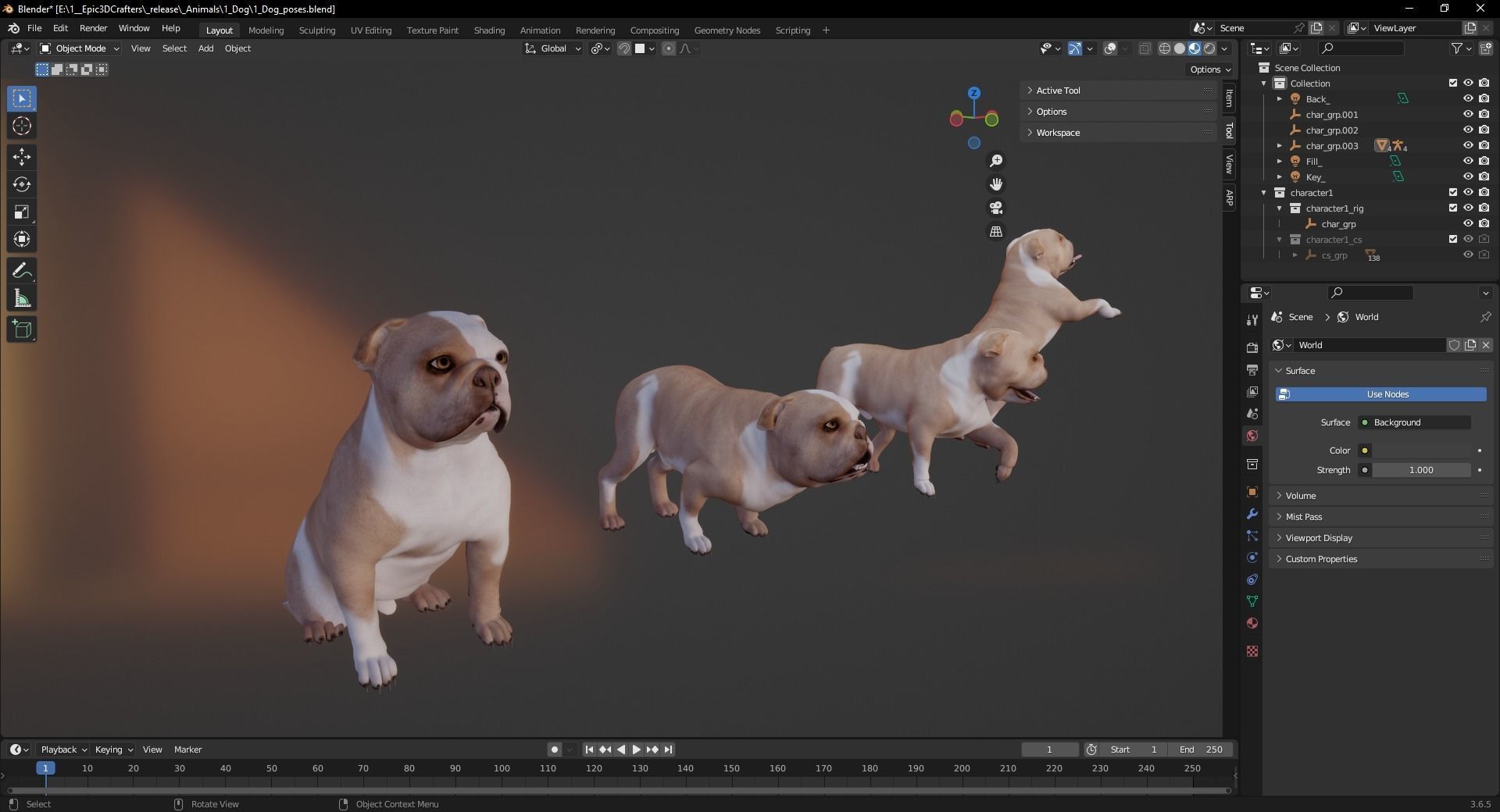
Task: Open the ARP sidebar tab
Action: click(1229, 198)
